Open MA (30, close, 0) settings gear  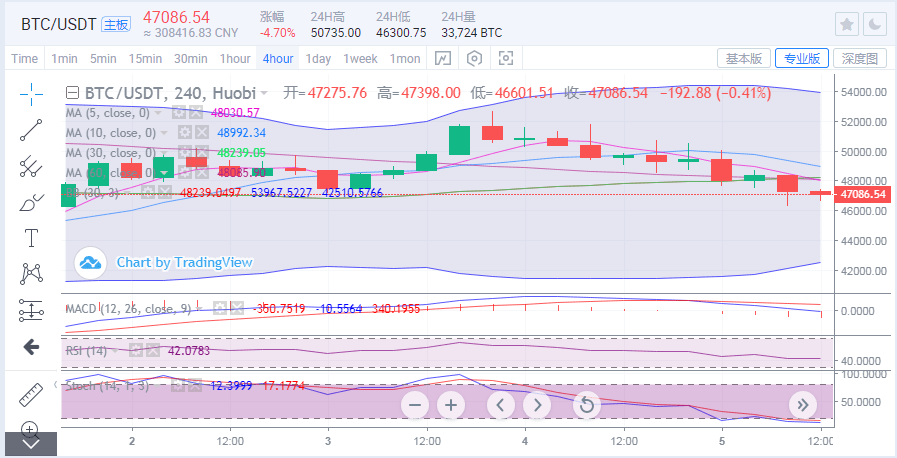184,152
